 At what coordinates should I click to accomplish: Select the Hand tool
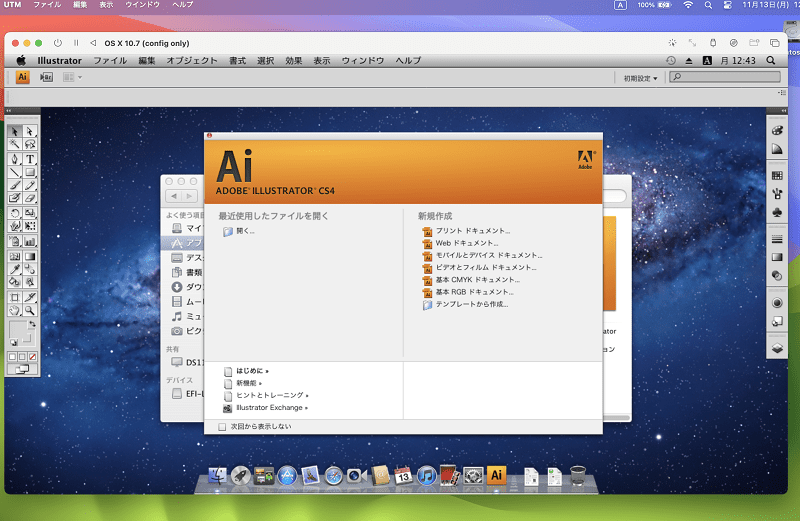click(15, 310)
